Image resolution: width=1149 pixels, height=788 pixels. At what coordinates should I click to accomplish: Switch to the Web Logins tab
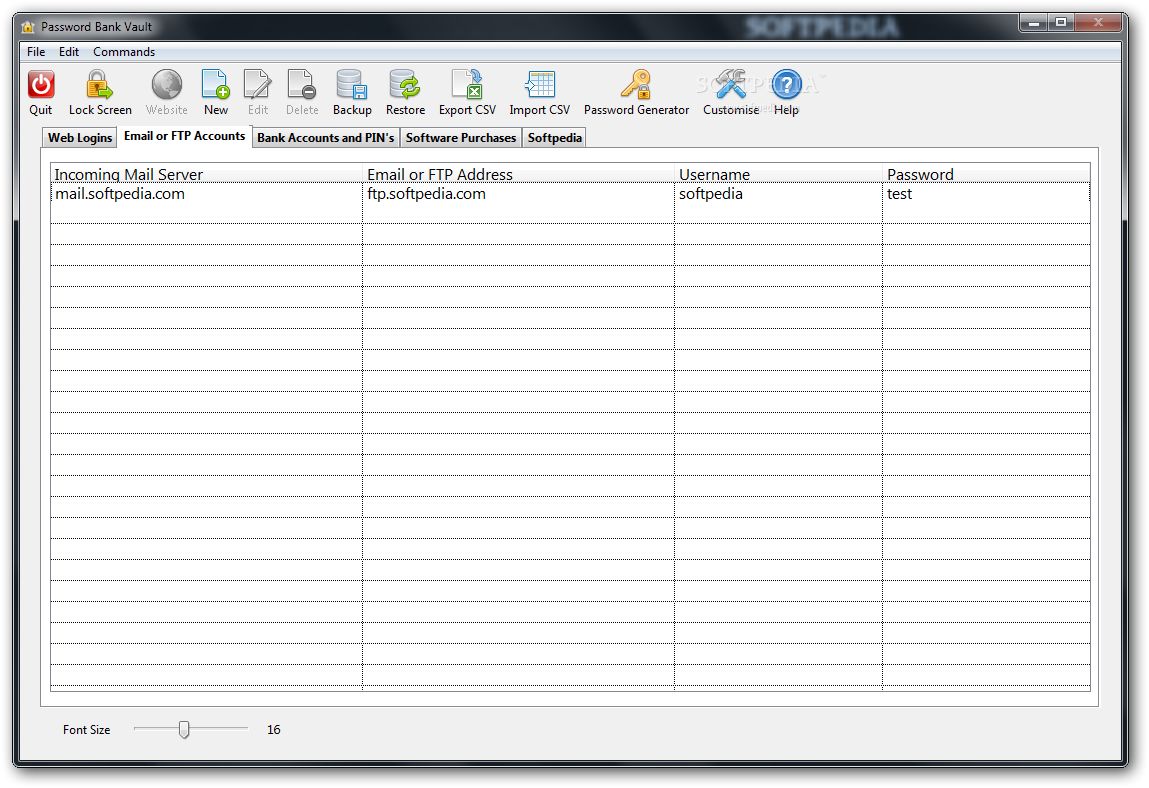point(80,138)
